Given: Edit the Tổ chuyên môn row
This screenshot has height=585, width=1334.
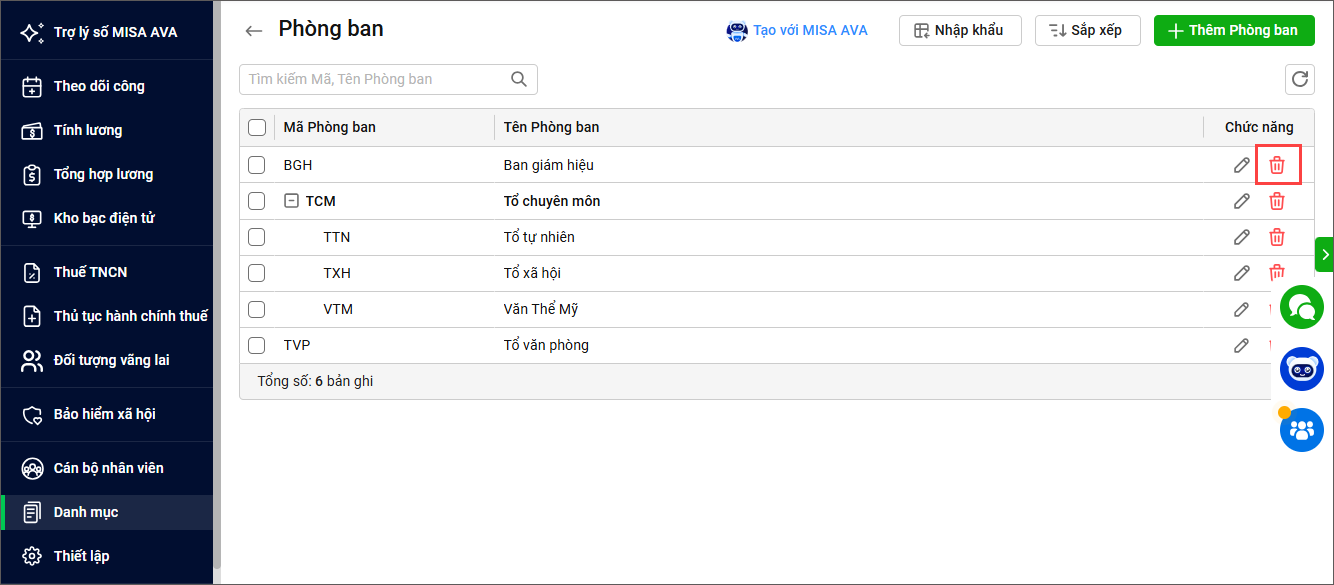Looking at the screenshot, I should pyautogui.click(x=1241, y=201).
